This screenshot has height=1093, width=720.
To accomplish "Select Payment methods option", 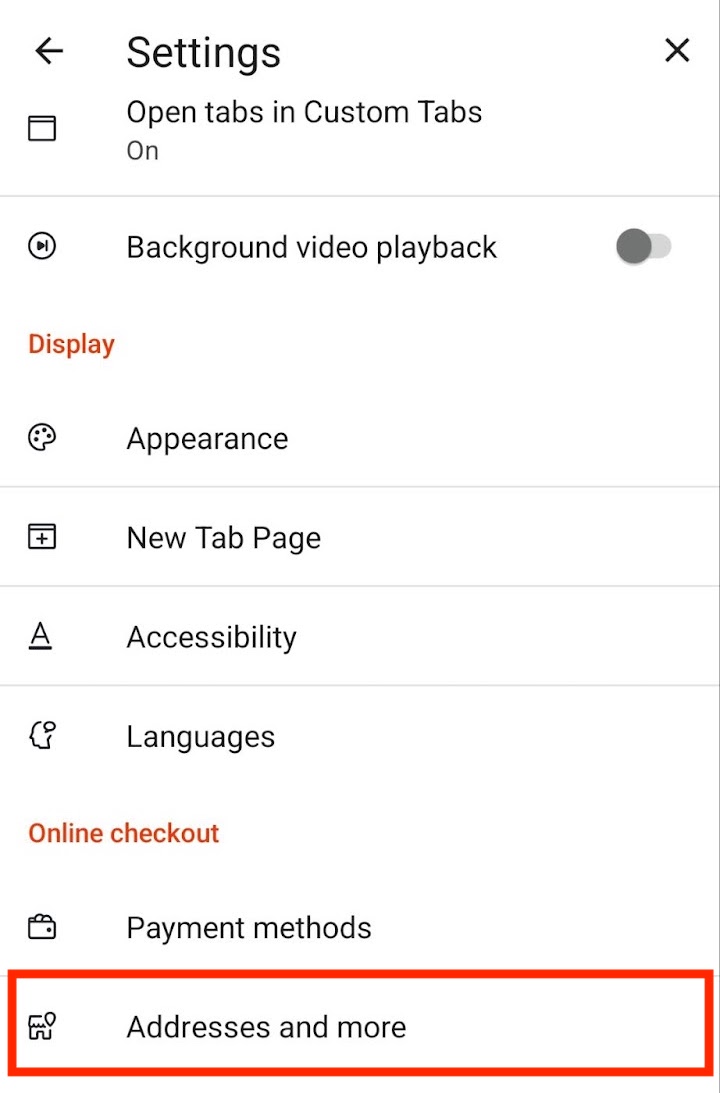I will [x=360, y=927].
